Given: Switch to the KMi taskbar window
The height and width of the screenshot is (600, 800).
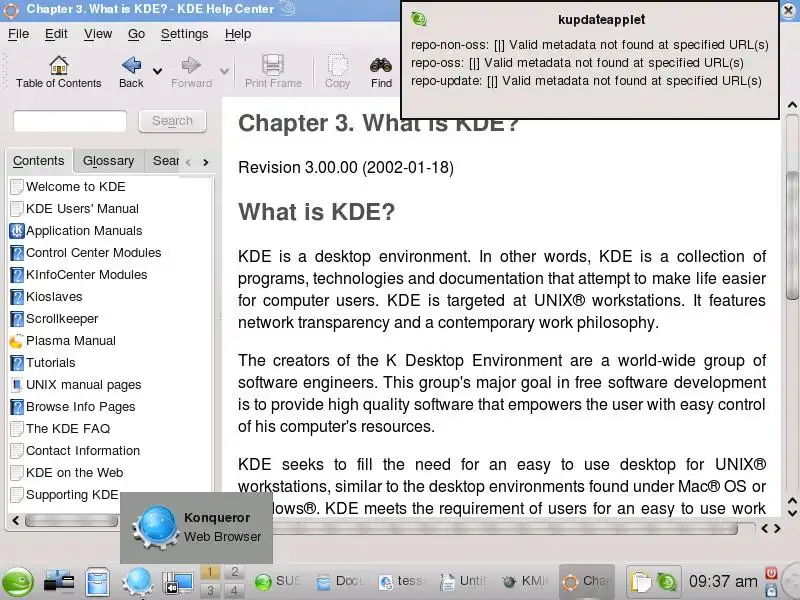Looking at the screenshot, I should (524, 582).
